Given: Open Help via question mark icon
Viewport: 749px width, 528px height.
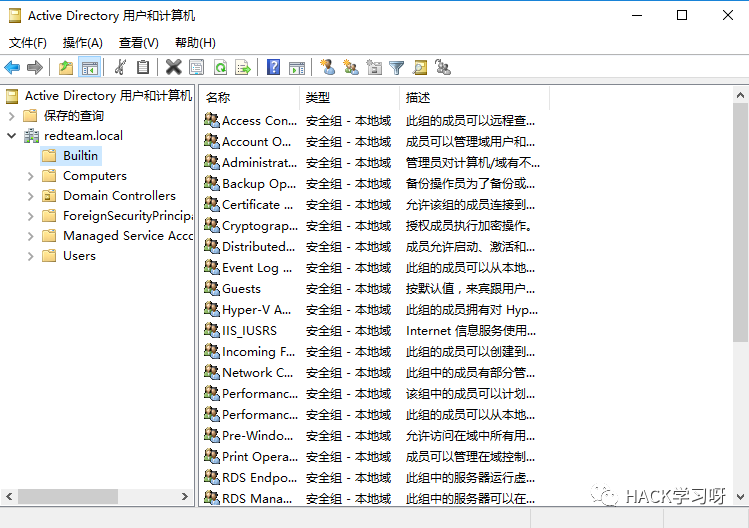Looking at the screenshot, I should click(x=273, y=67).
